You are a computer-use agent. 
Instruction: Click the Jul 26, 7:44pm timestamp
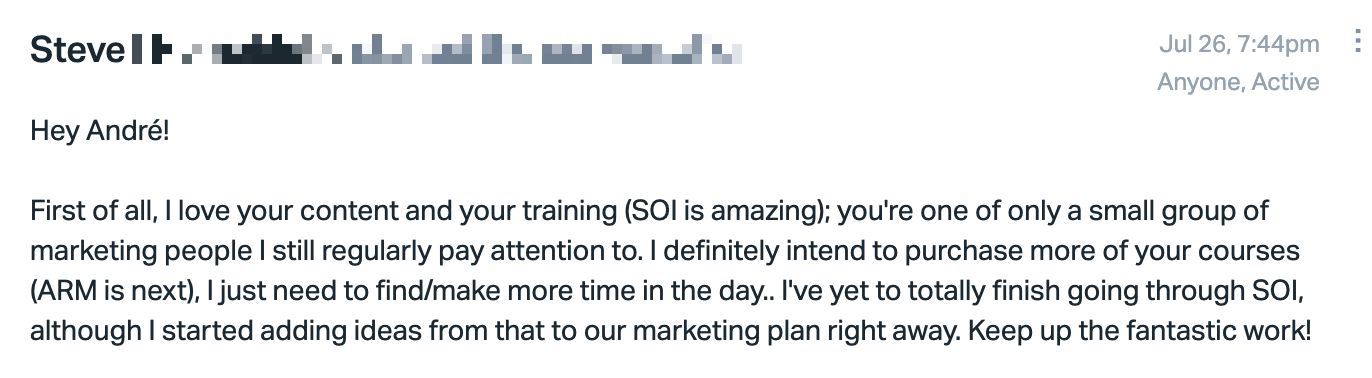click(1240, 44)
